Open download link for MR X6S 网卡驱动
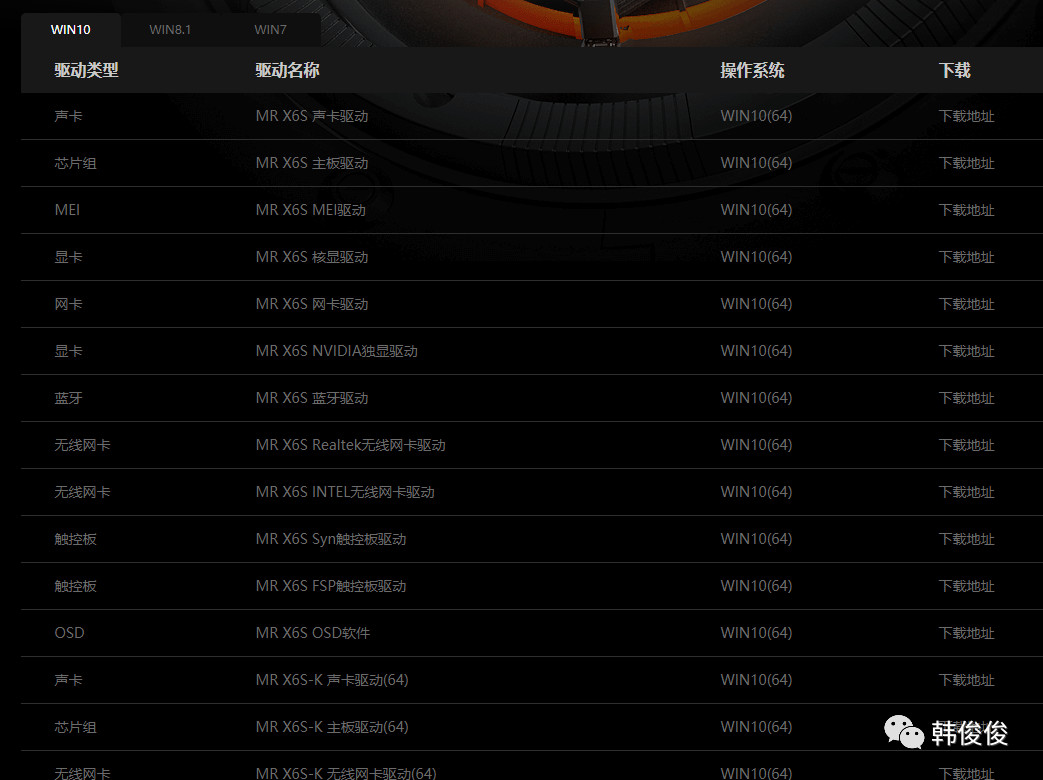1043x780 pixels. (966, 305)
